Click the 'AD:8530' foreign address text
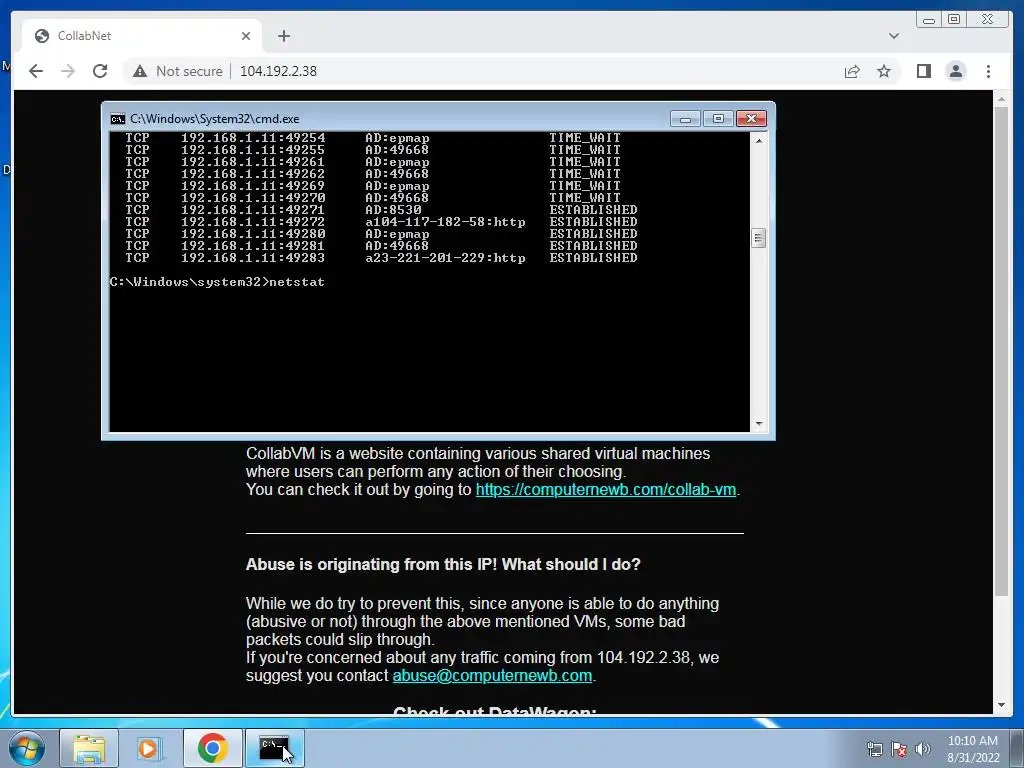Image resolution: width=1024 pixels, height=768 pixels. tap(393, 210)
